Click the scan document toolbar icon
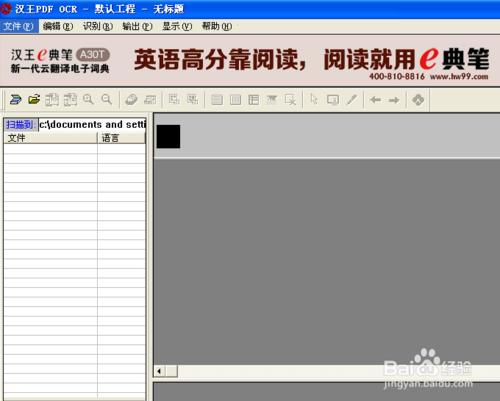The height and width of the screenshot is (401, 500). point(15,99)
